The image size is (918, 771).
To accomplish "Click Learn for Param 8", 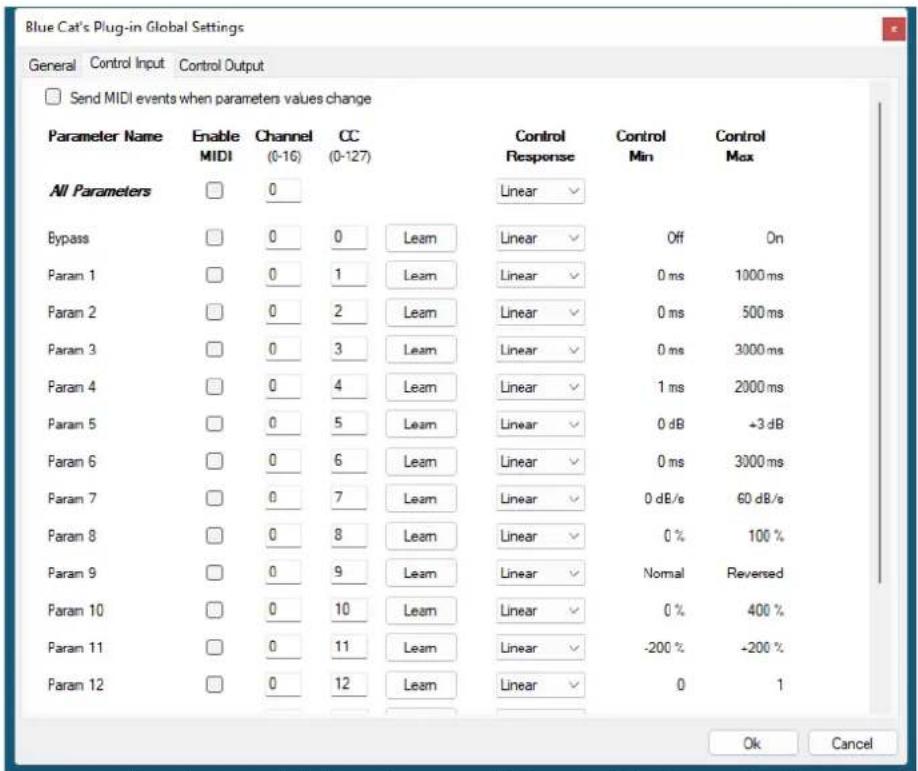I will pos(420,536).
